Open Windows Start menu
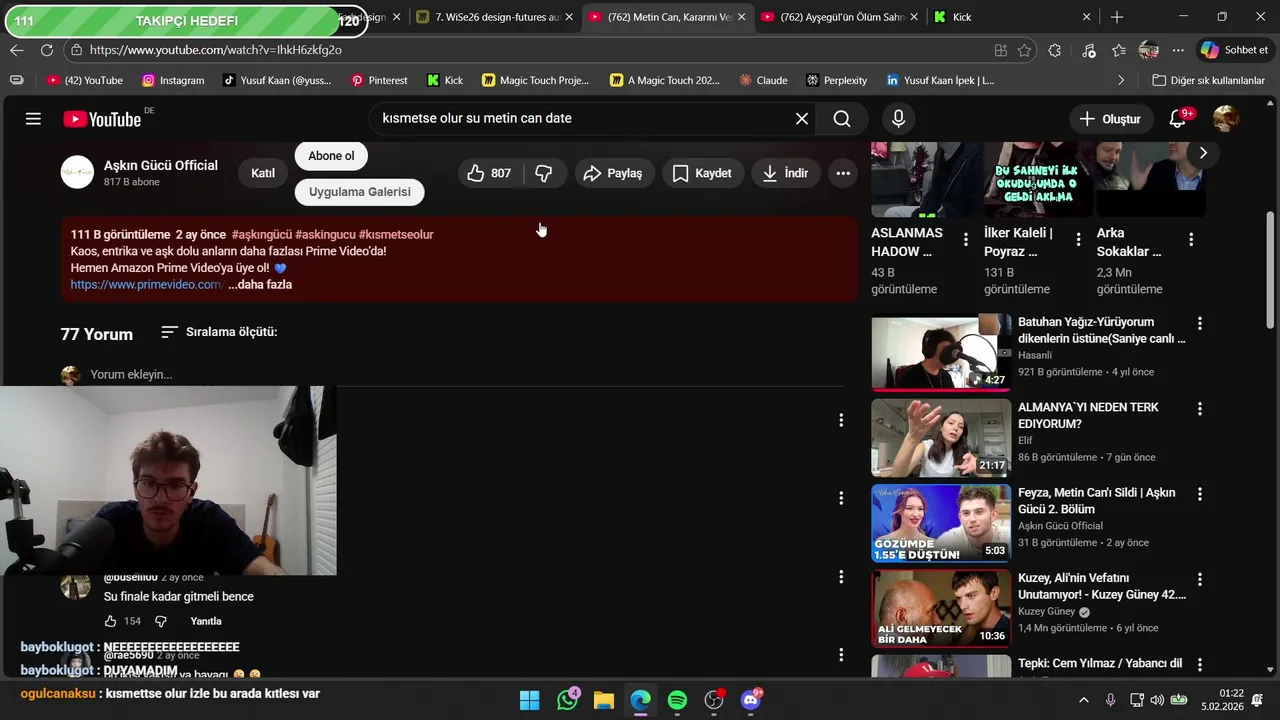1280x720 pixels. click(x=530, y=700)
